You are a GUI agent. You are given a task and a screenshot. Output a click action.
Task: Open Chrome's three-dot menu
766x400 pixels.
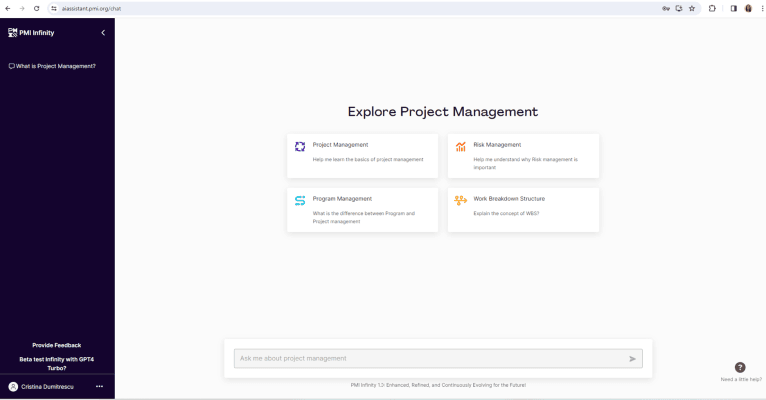[760, 8]
